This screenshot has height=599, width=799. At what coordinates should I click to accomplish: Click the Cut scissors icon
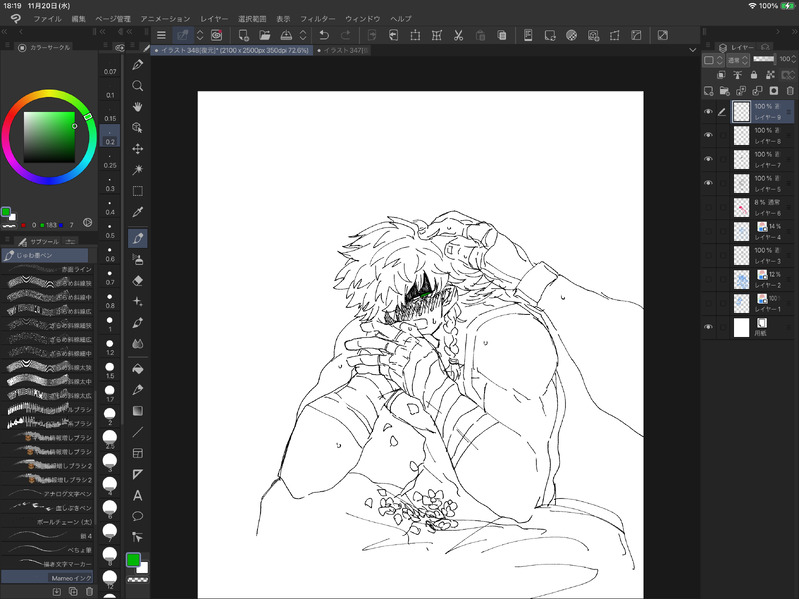458,35
